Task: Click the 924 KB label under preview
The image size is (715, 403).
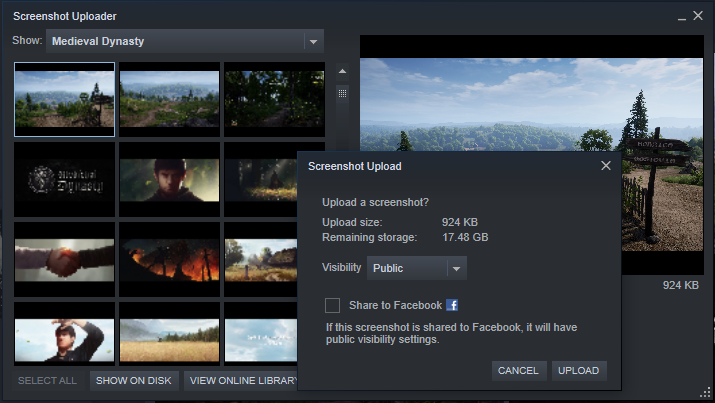Action: click(680, 285)
